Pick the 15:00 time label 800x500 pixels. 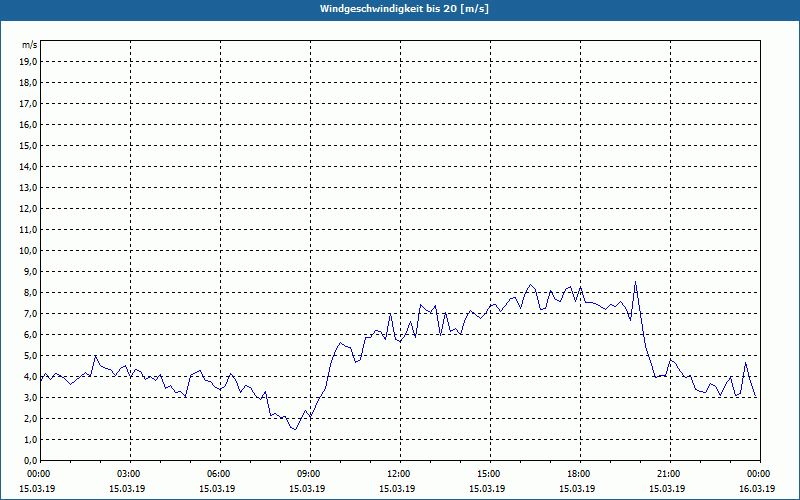point(490,474)
